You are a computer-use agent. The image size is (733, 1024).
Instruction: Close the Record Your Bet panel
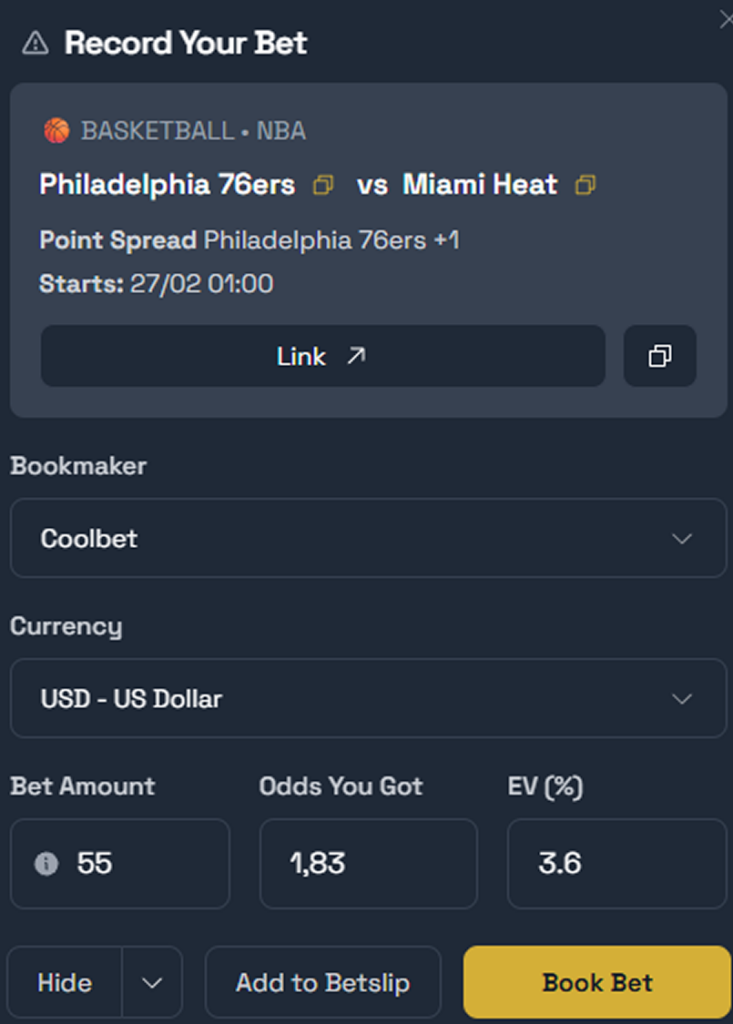point(726,19)
